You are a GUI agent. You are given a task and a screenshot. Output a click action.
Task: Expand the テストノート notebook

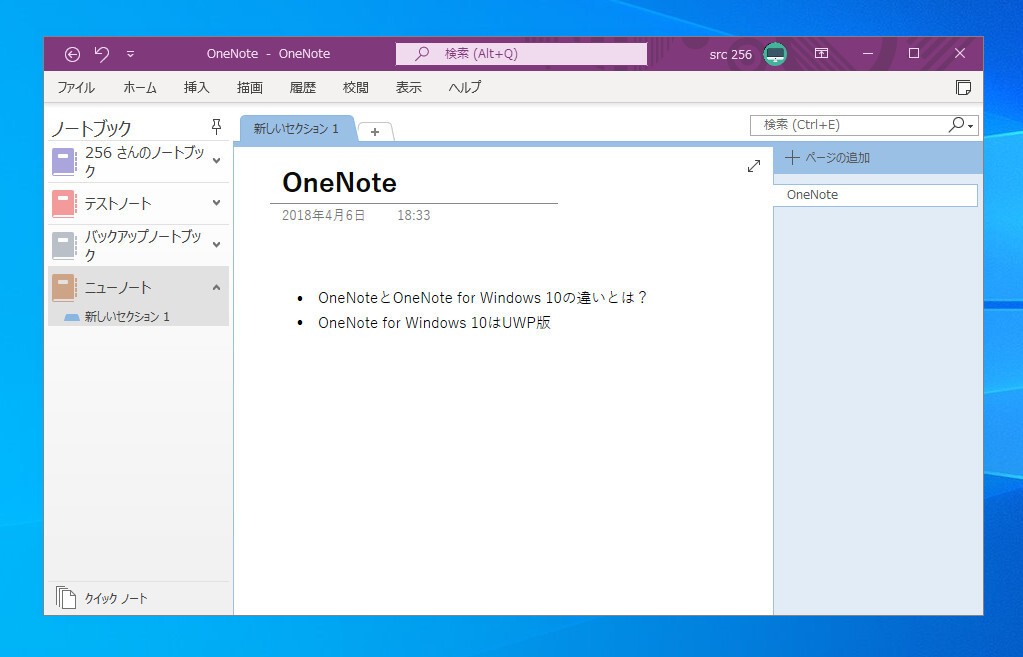click(215, 203)
